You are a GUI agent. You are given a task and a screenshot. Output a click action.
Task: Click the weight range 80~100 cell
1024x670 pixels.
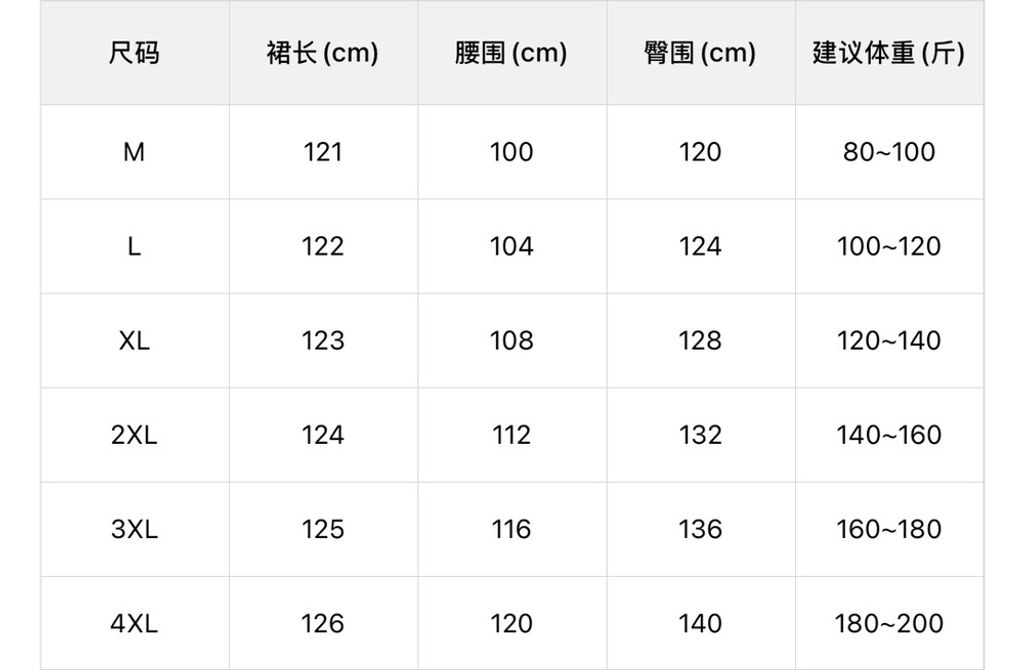tap(888, 152)
